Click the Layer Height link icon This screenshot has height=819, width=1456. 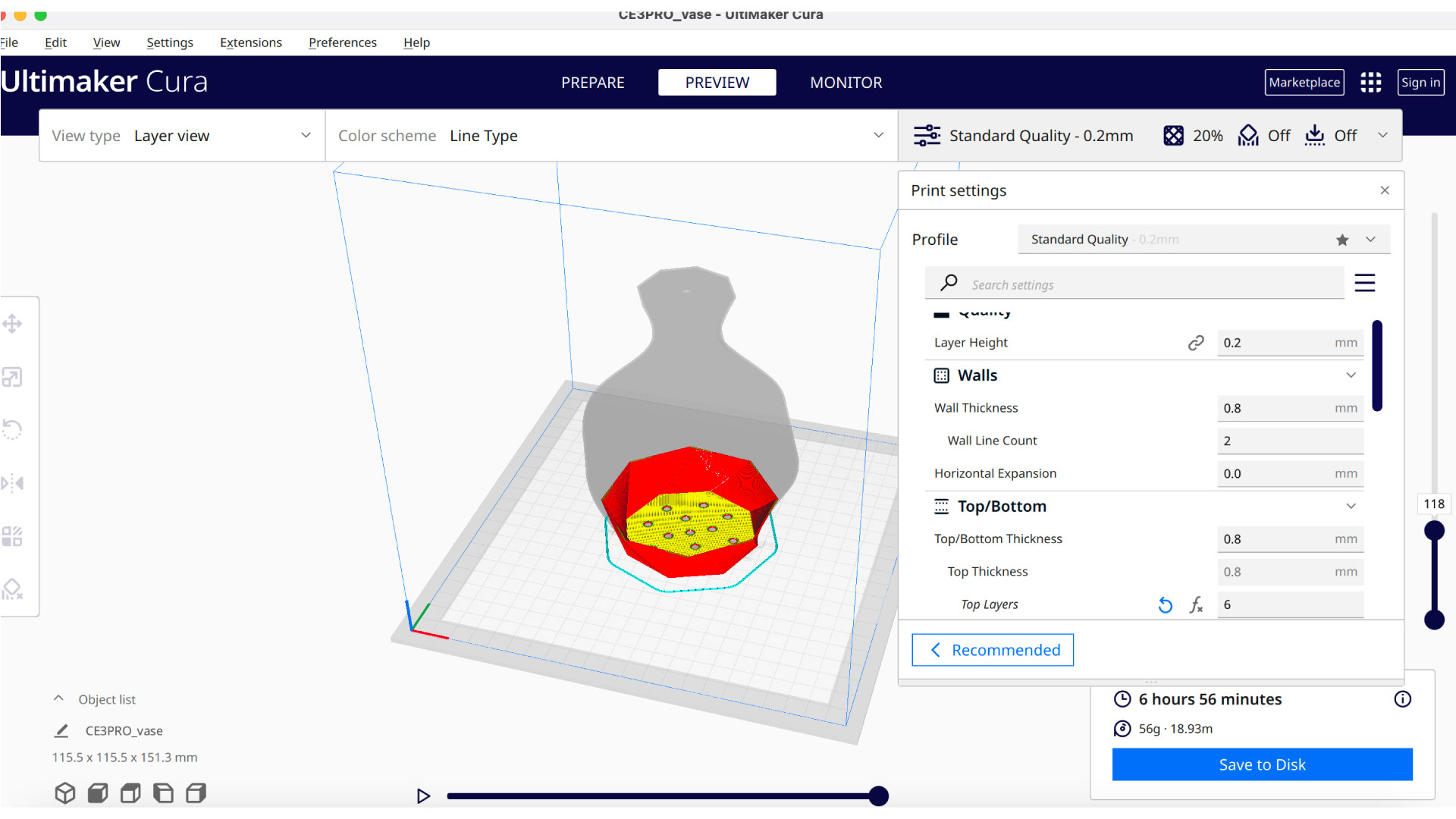click(x=1196, y=343)
